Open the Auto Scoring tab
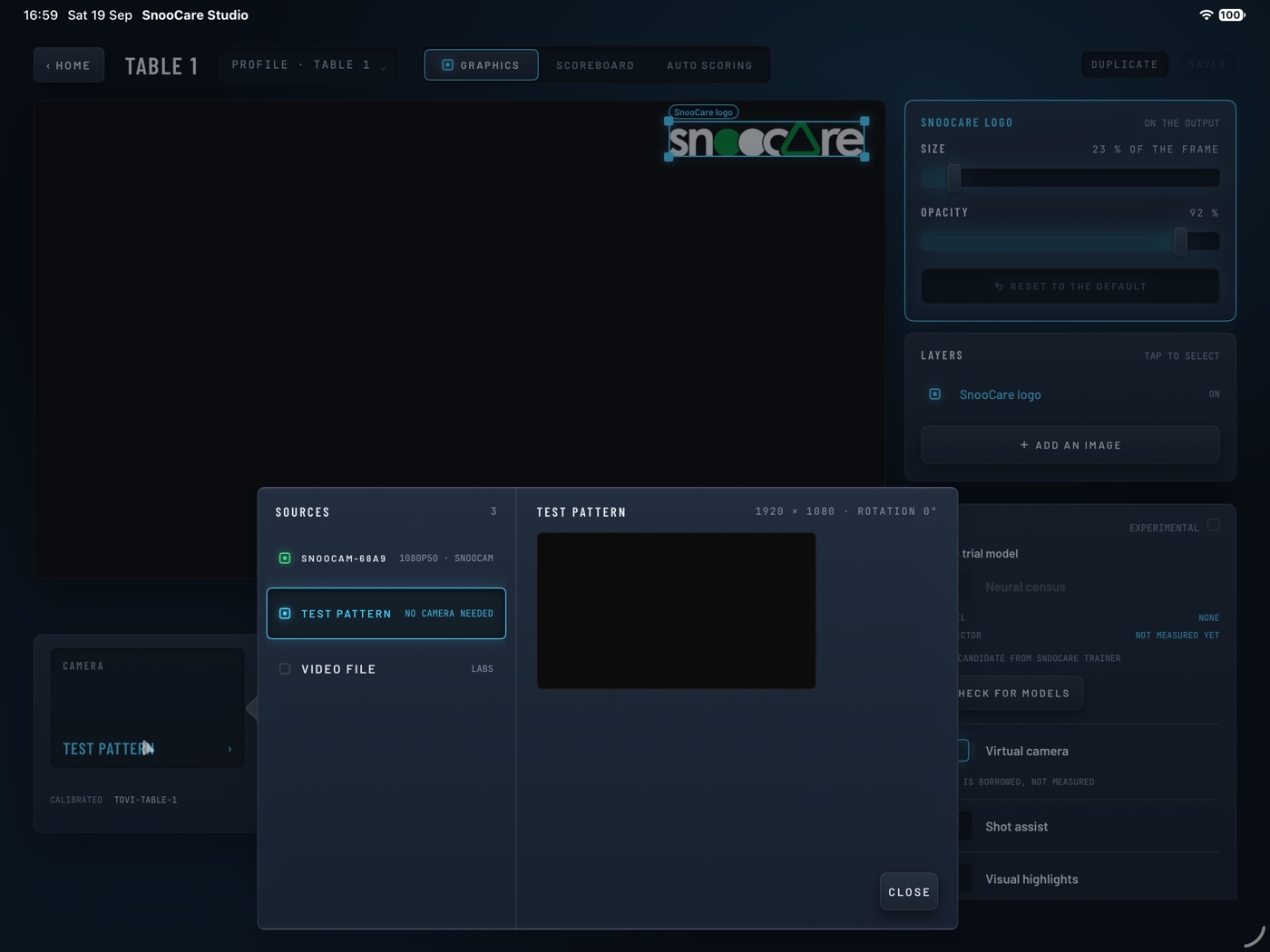 tap(709, 65)
